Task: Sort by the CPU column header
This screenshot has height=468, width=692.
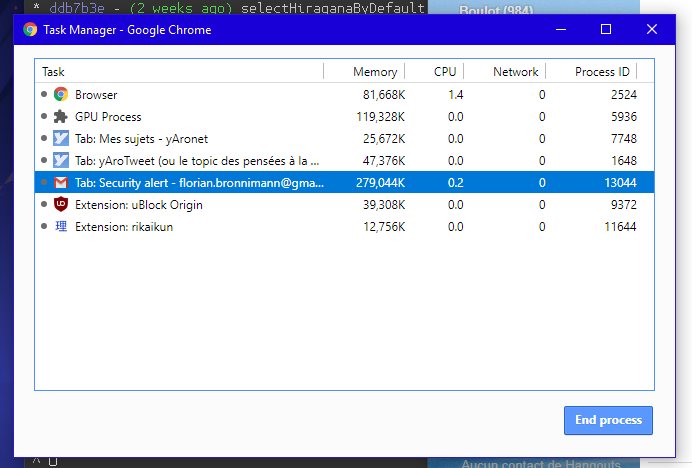Action: pos(444,72)
